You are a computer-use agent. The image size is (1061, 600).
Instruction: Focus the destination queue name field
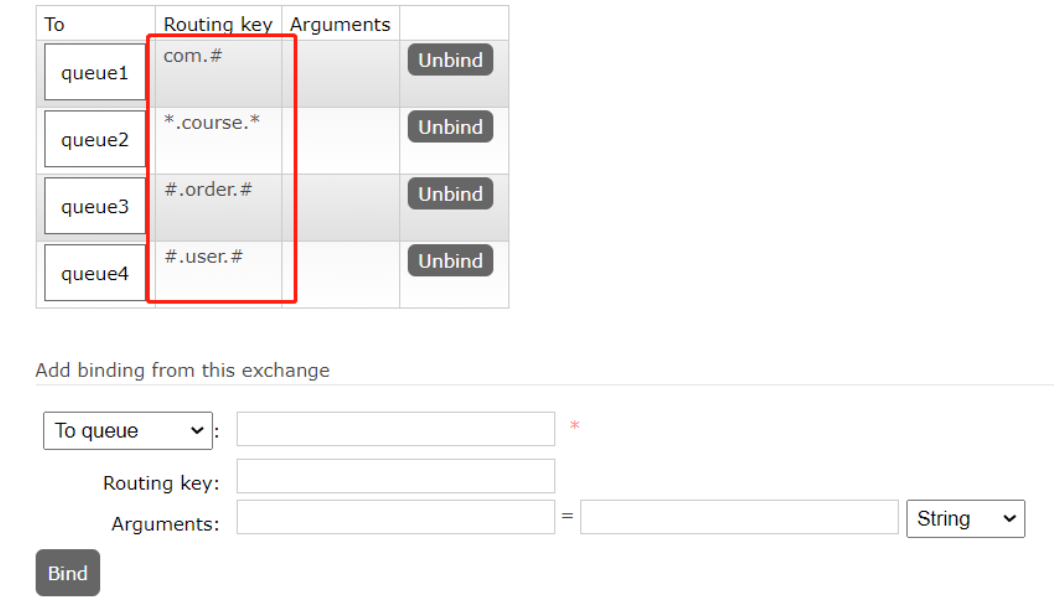pos(396,429)
